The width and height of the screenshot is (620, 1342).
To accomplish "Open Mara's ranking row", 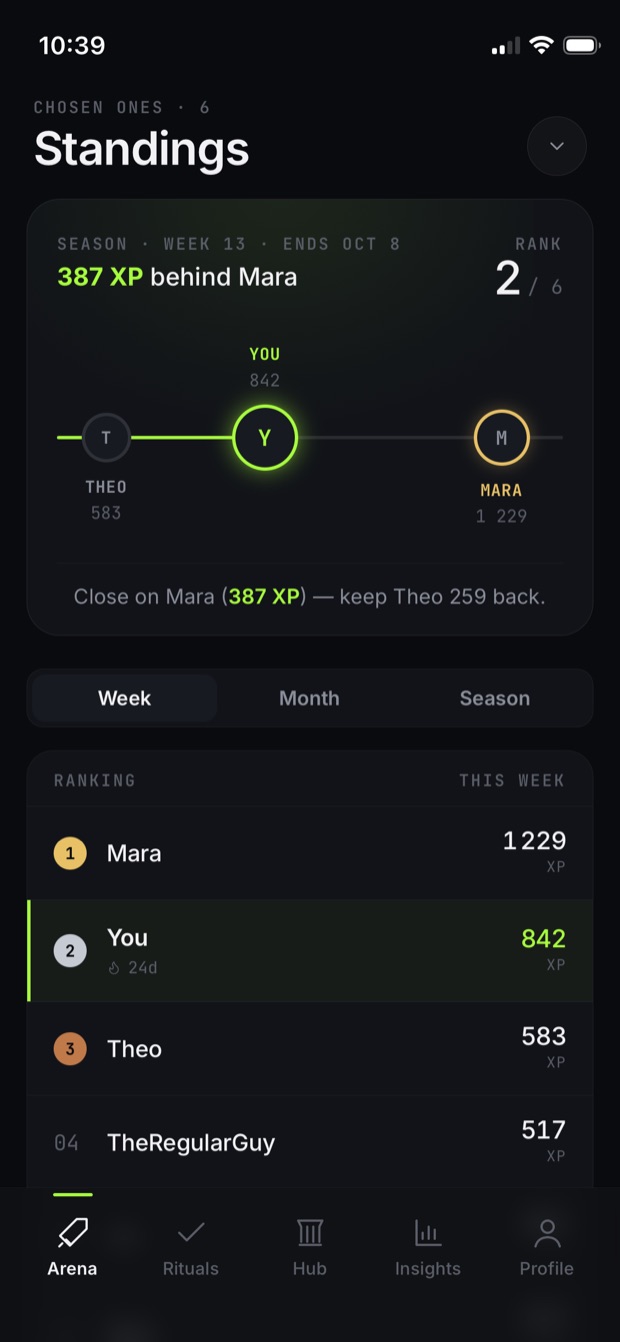I will pos(310,853).
